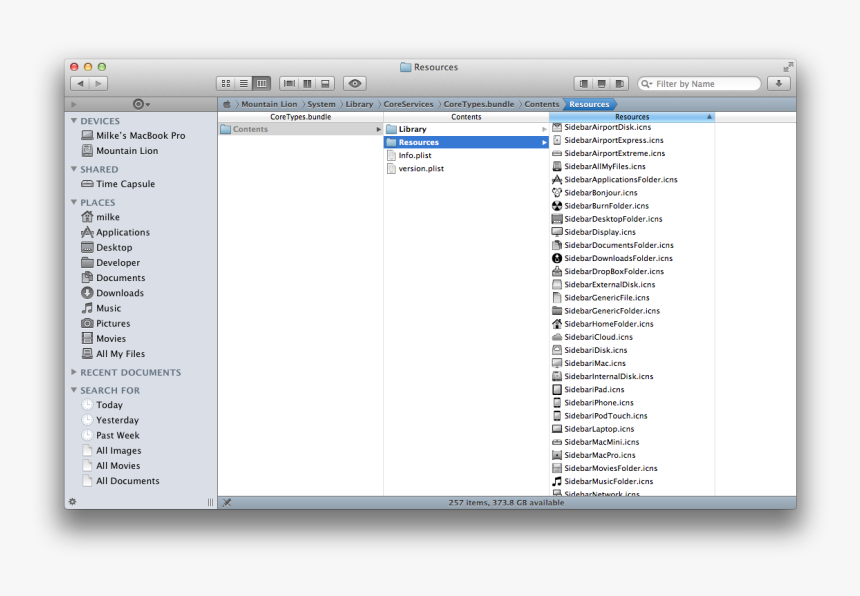Toggle right sidebar panel button
Screen dimensions: 860x596
point(620,83)
